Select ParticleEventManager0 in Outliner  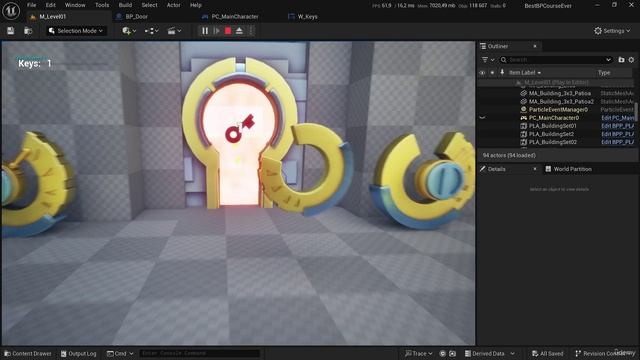pyautogui.click(x=558, y=110)
